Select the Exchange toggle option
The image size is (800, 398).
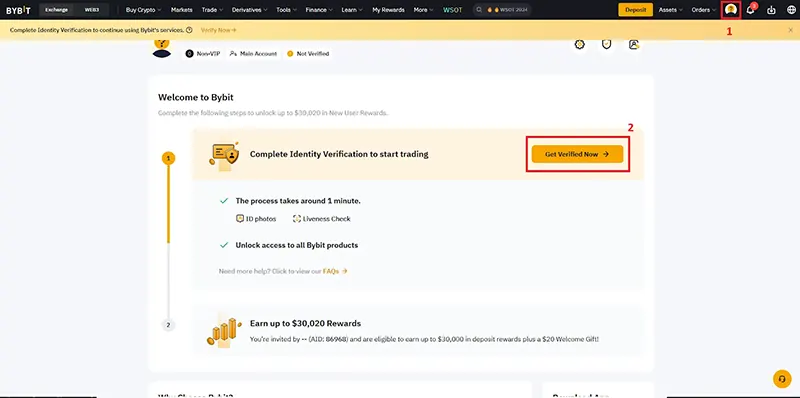pos(56,10)
